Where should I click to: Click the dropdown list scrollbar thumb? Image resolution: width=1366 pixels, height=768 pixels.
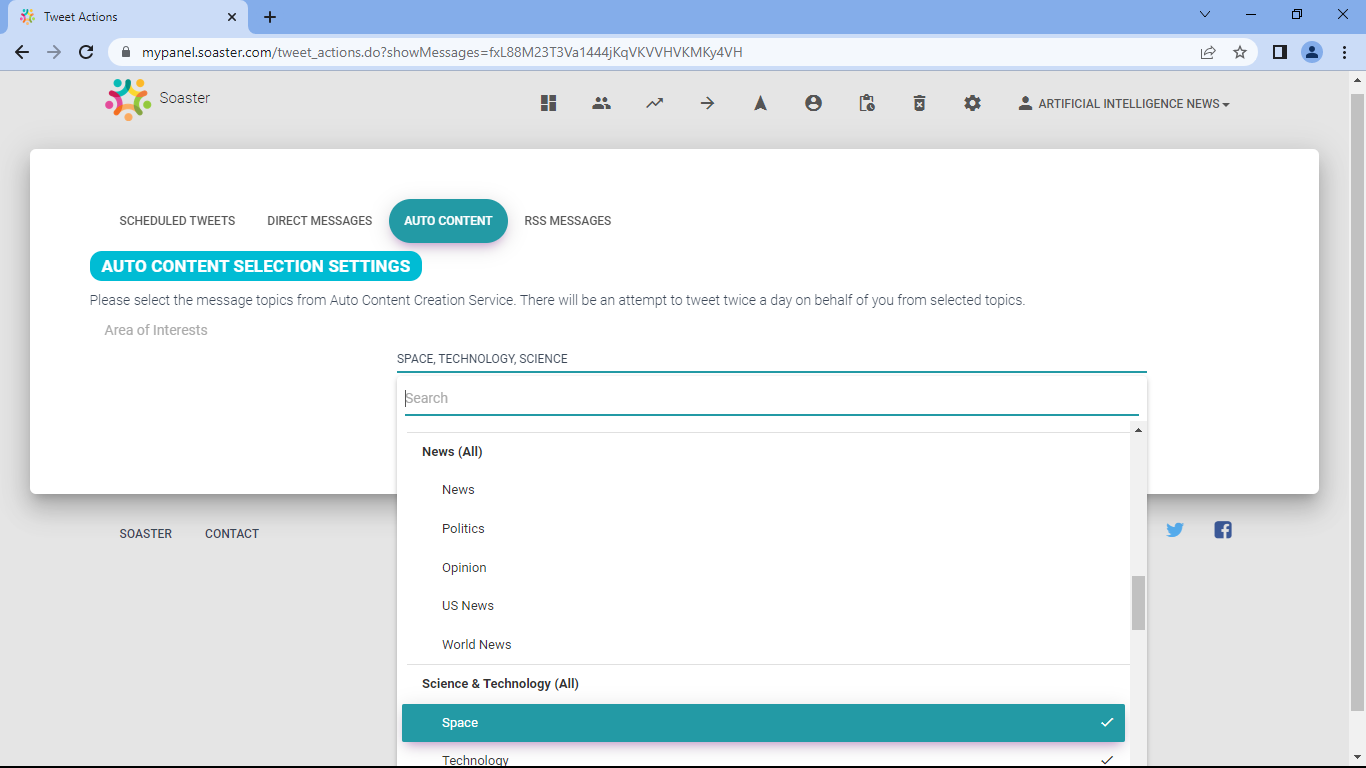1138,603
